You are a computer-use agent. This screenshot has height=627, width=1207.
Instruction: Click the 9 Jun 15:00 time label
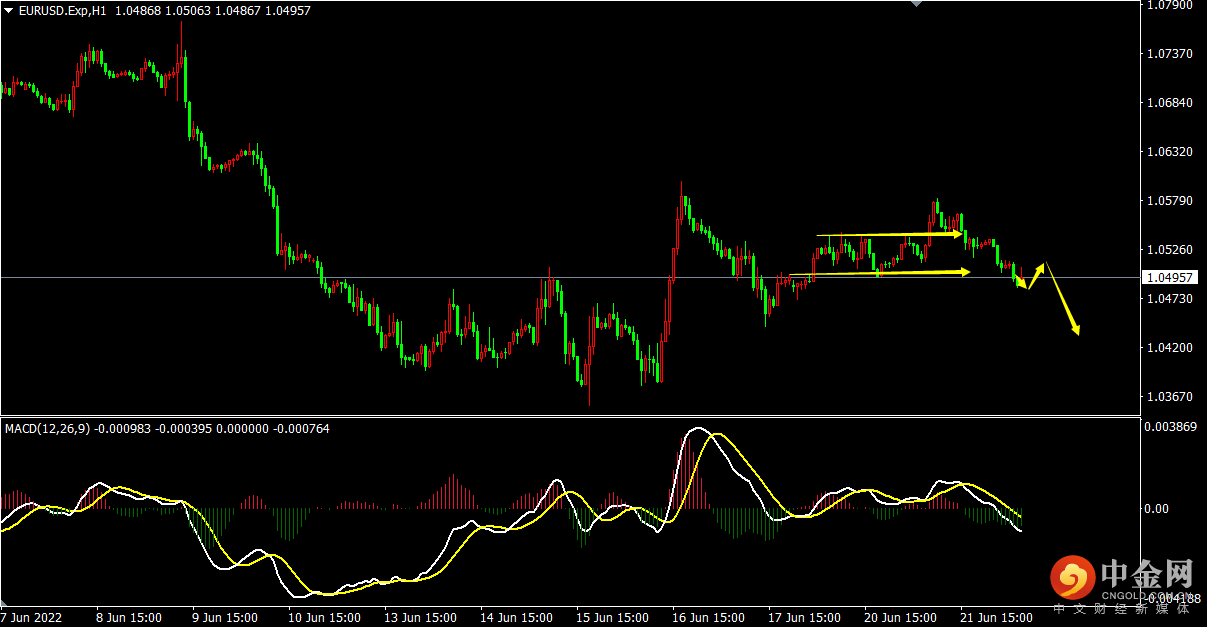coord(226,617)
